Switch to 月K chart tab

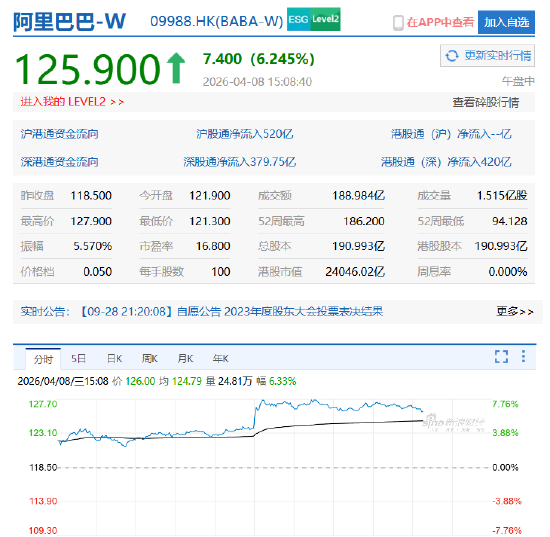tap(185, 358)
